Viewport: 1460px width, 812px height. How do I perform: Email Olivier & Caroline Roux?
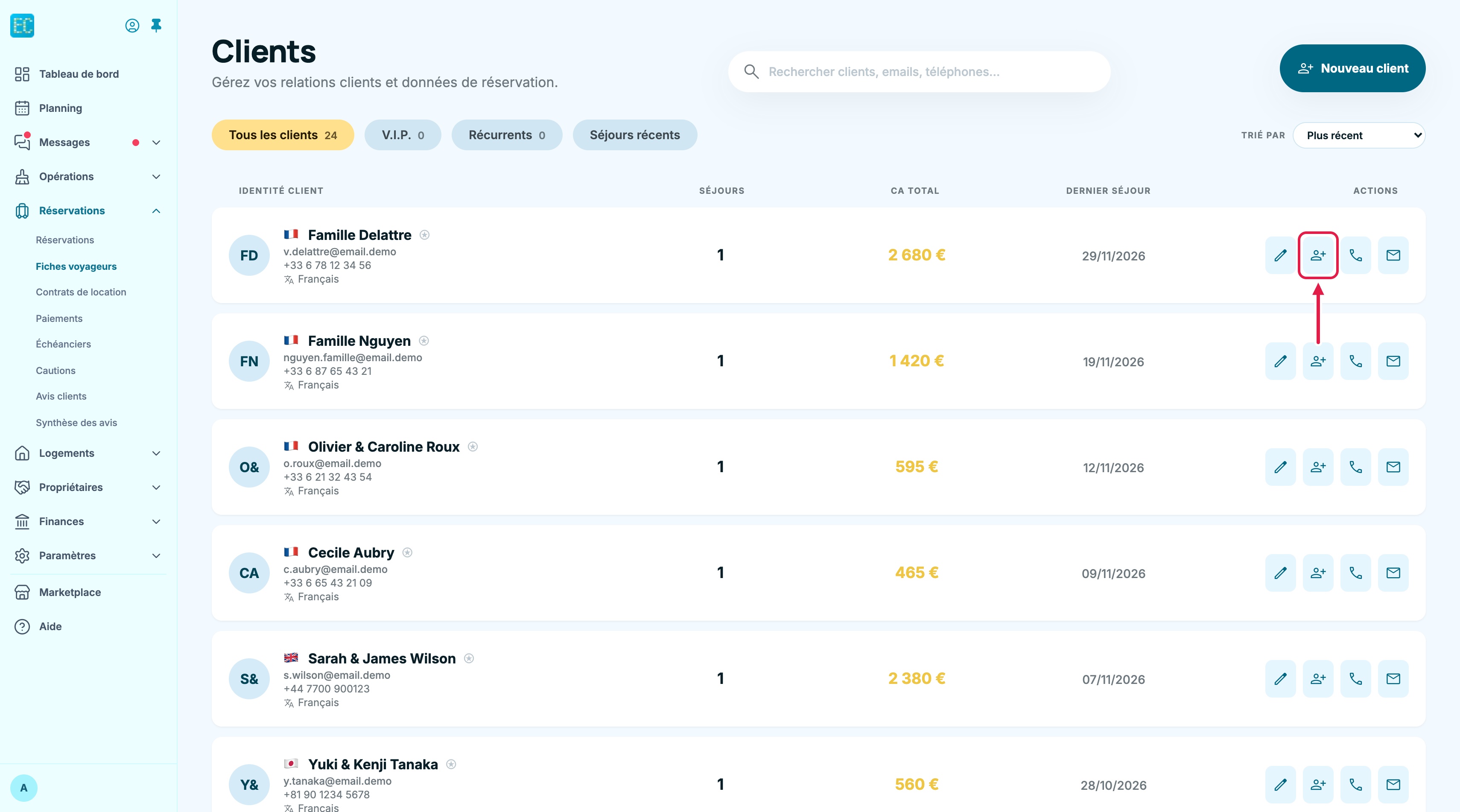1393,467
